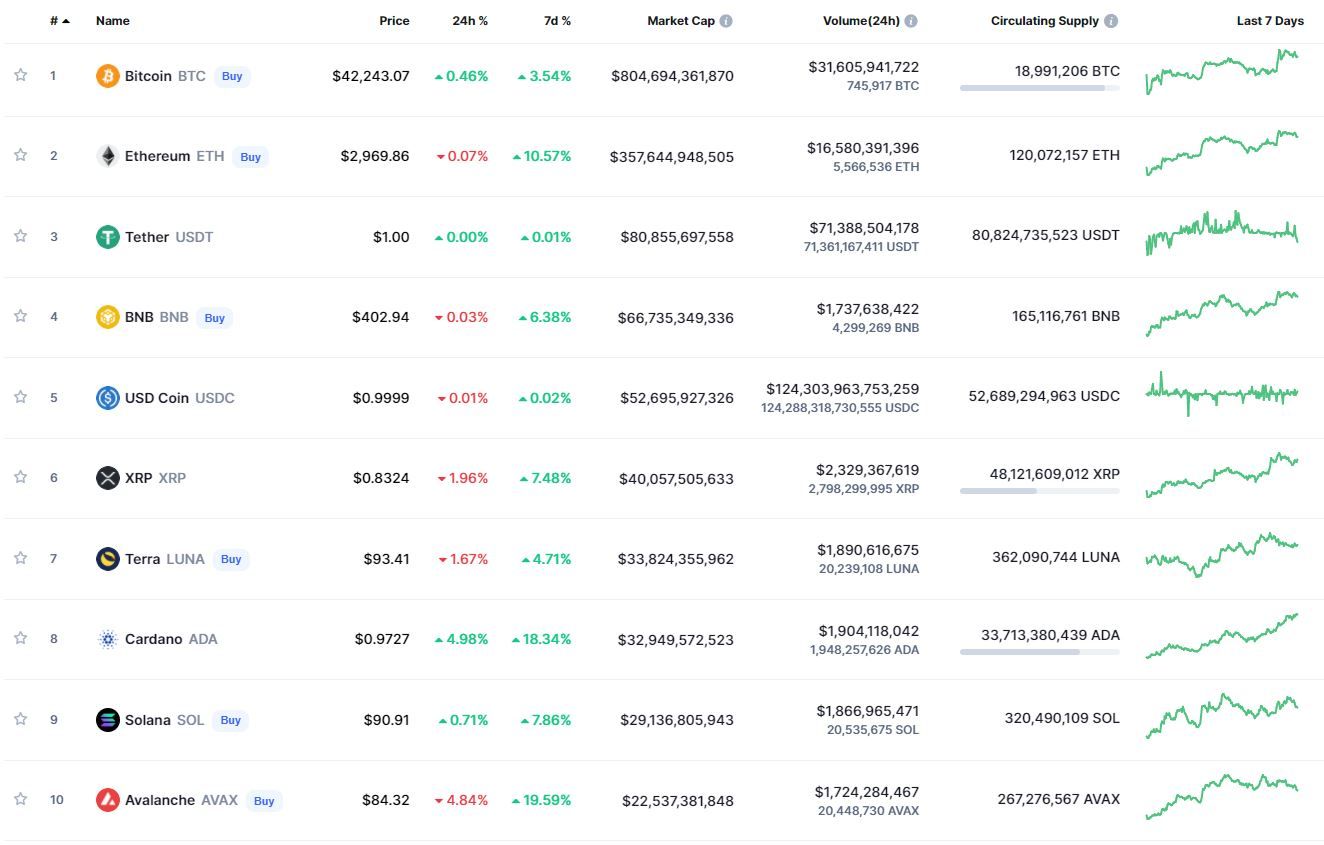Viewport: 1324px width, 845px height.
Task: Sort by Market Cap column header
Action: [681, 21]
